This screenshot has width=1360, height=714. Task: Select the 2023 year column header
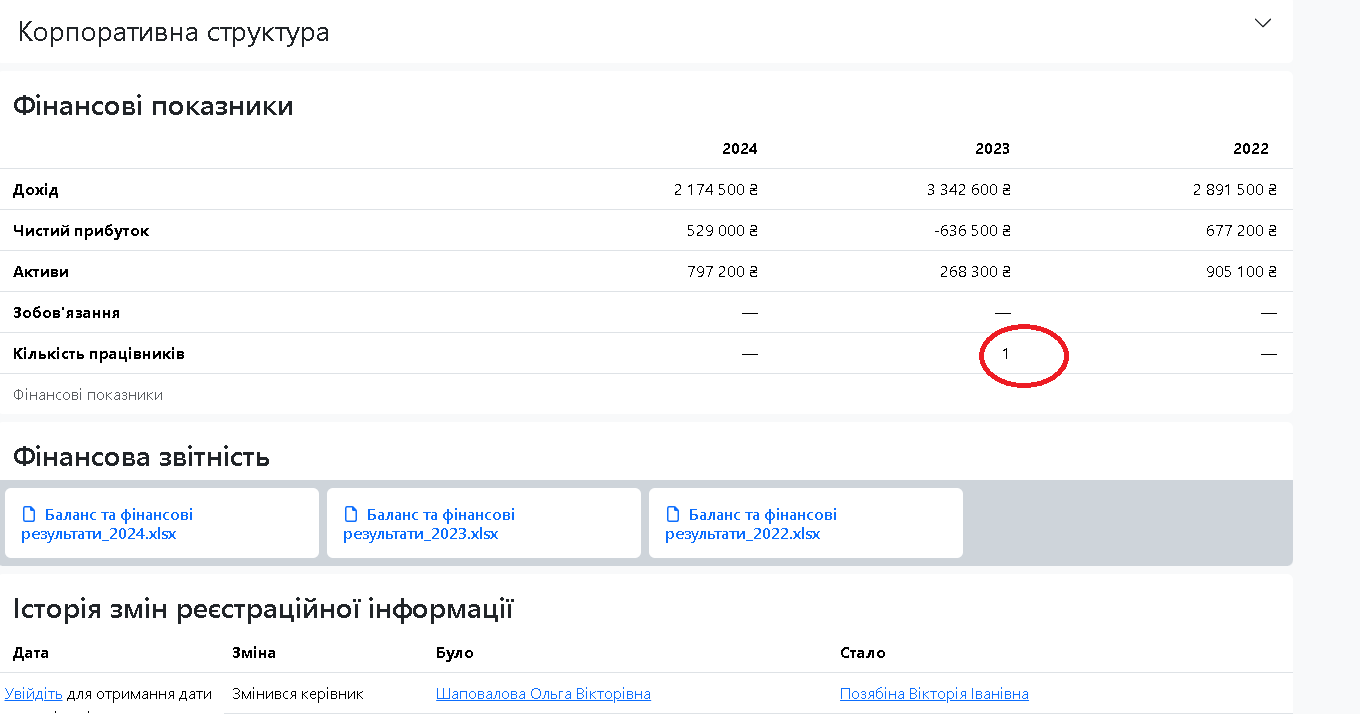pos(992,149)
